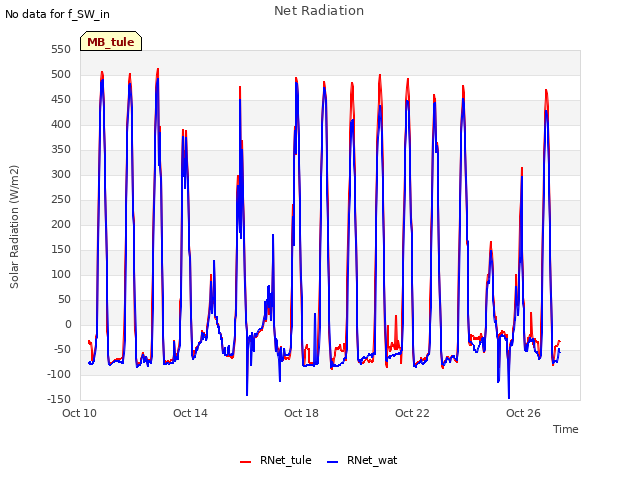This screenshot has width=640, height=480.
Task: Click the Time axis label
Action: 566,429
